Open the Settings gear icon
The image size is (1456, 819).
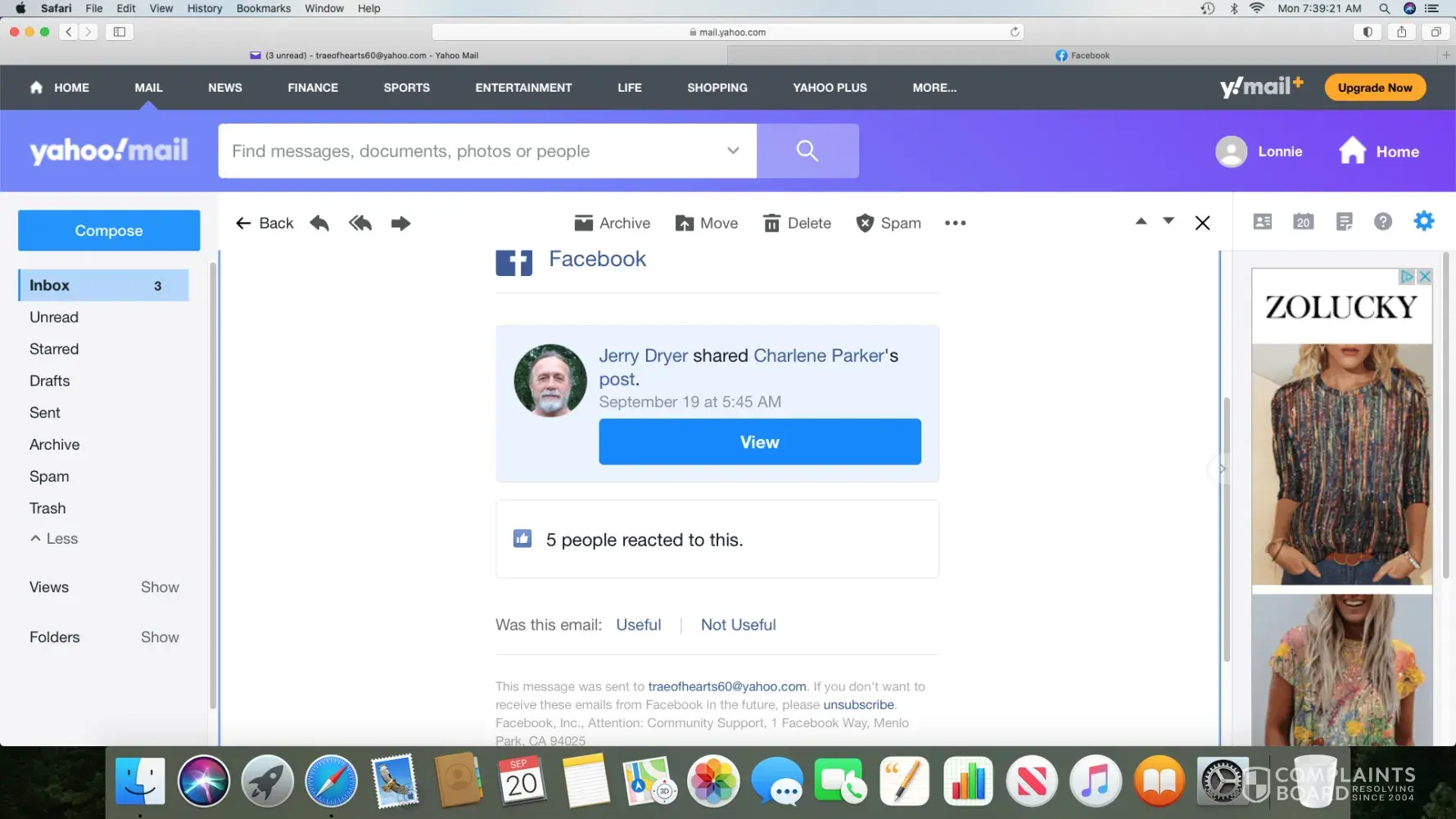click(x=1424, y=221)
